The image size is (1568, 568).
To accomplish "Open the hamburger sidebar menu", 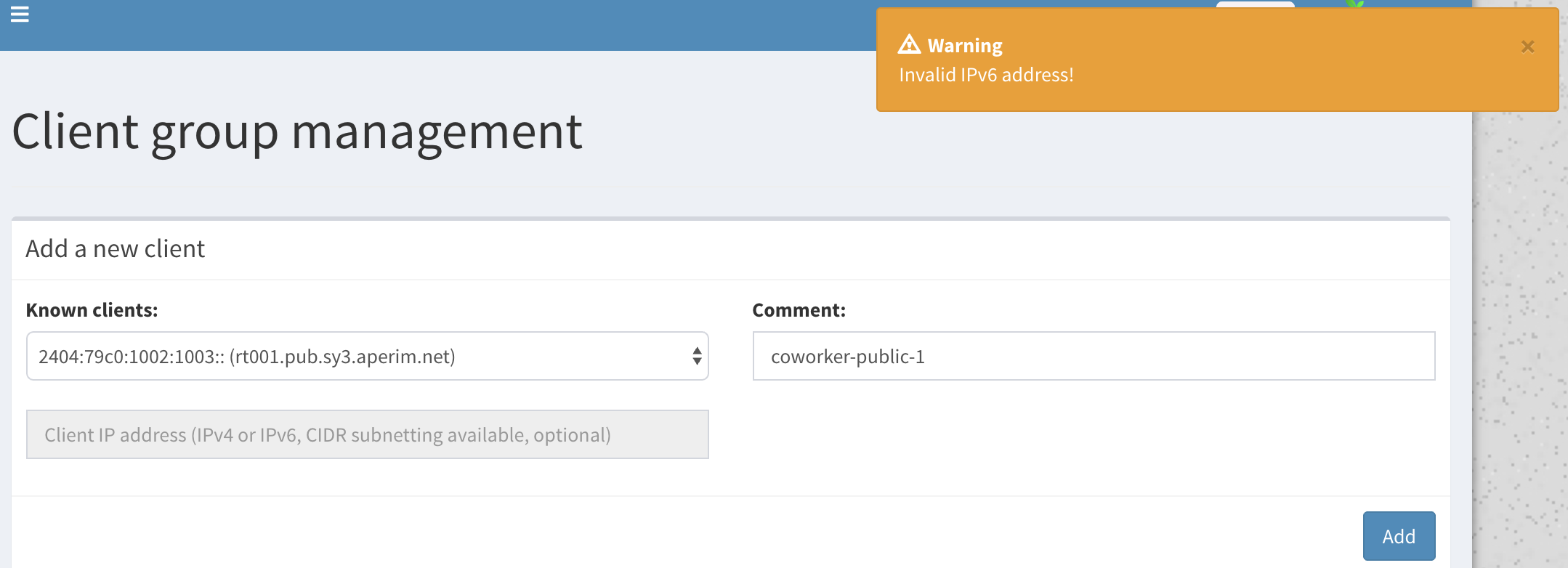I will (20, 14).
